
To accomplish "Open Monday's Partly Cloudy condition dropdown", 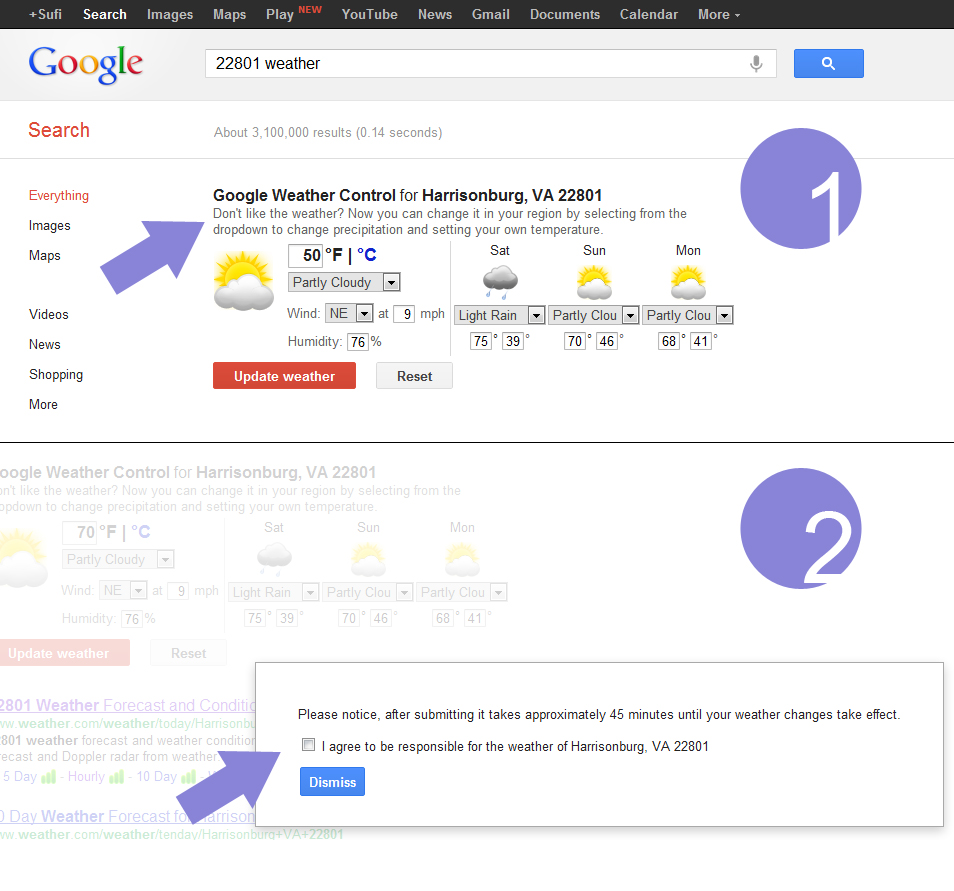I will pyautogui.click(x=688, y=315).
